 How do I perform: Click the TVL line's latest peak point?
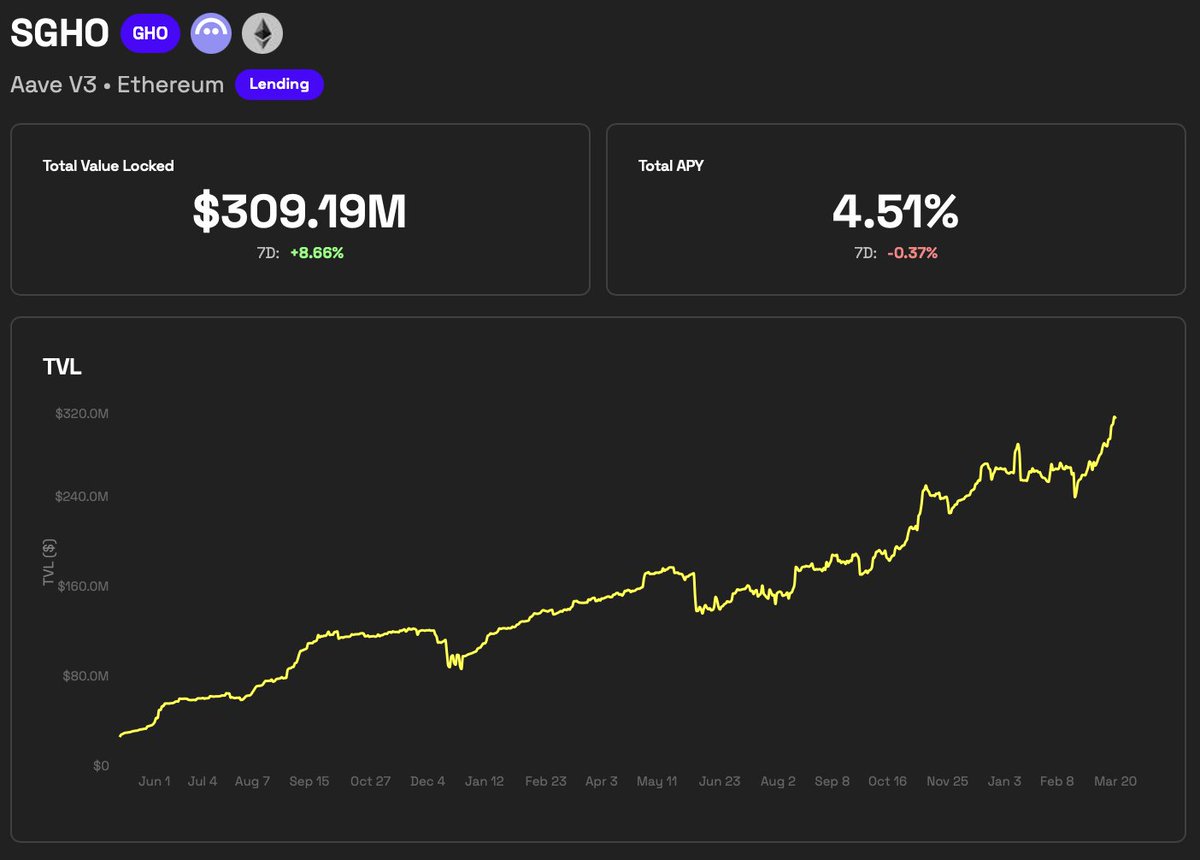[x=1115, y=417]
